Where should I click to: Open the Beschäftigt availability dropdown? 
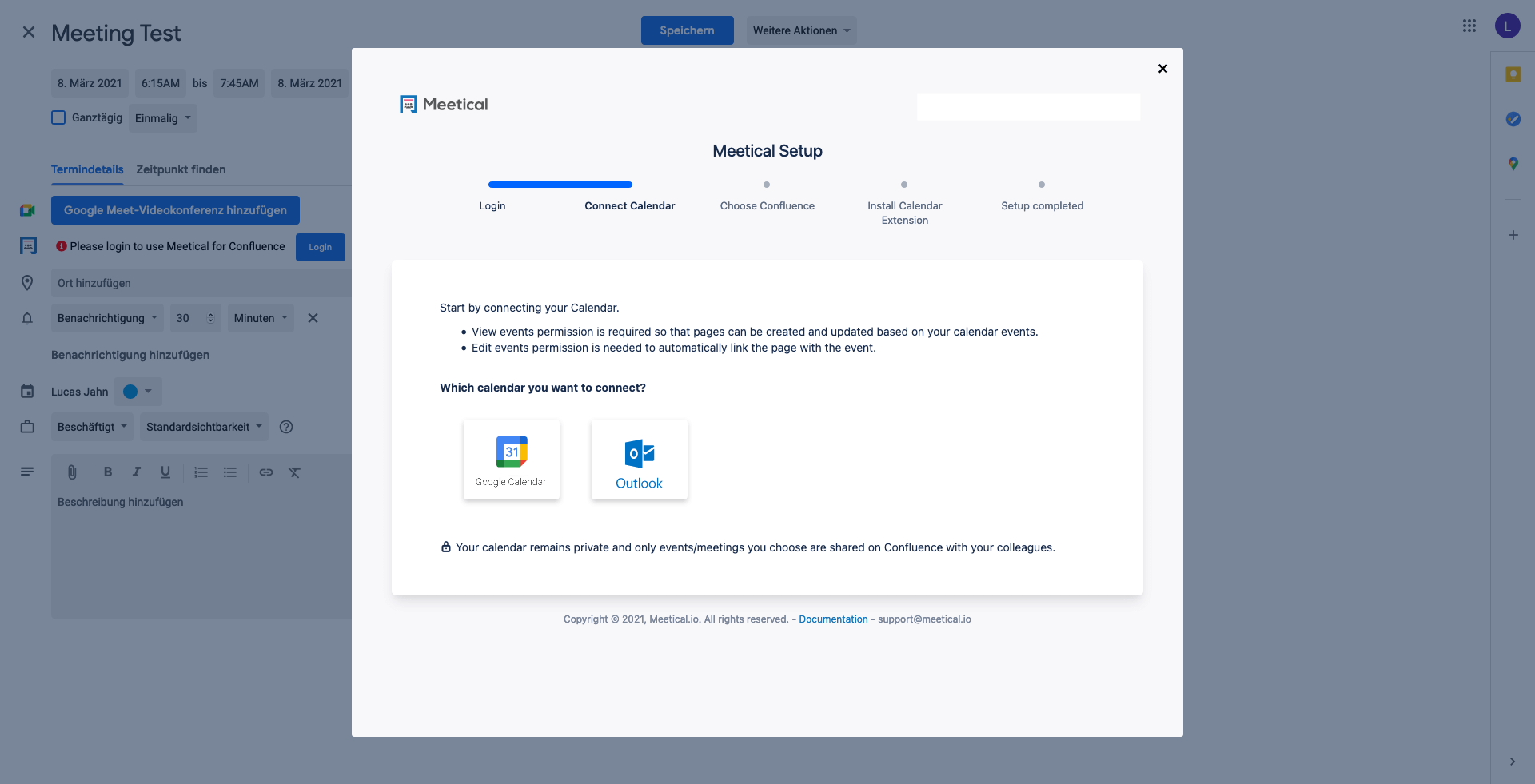[x=92, y=427]
